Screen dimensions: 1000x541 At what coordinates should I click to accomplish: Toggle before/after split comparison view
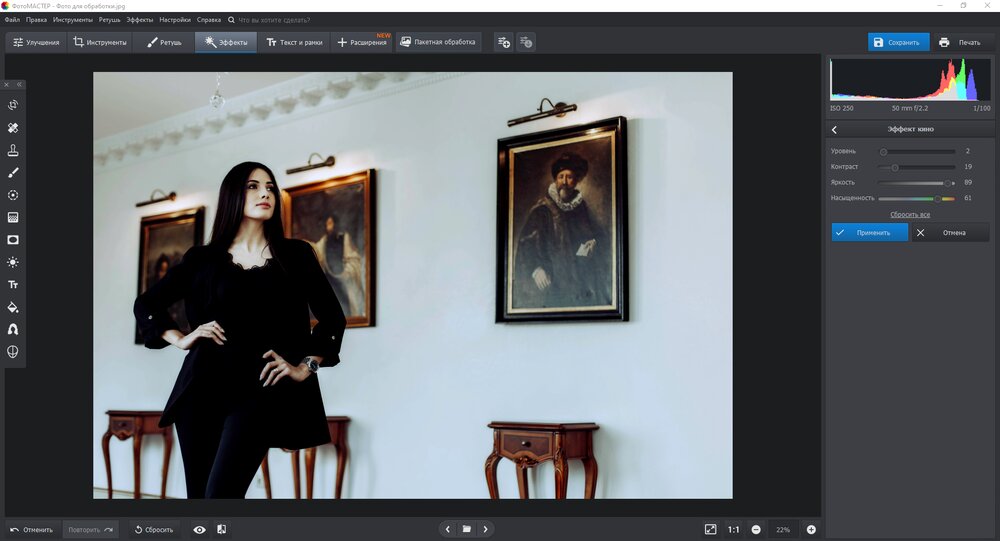coord(221,529)
